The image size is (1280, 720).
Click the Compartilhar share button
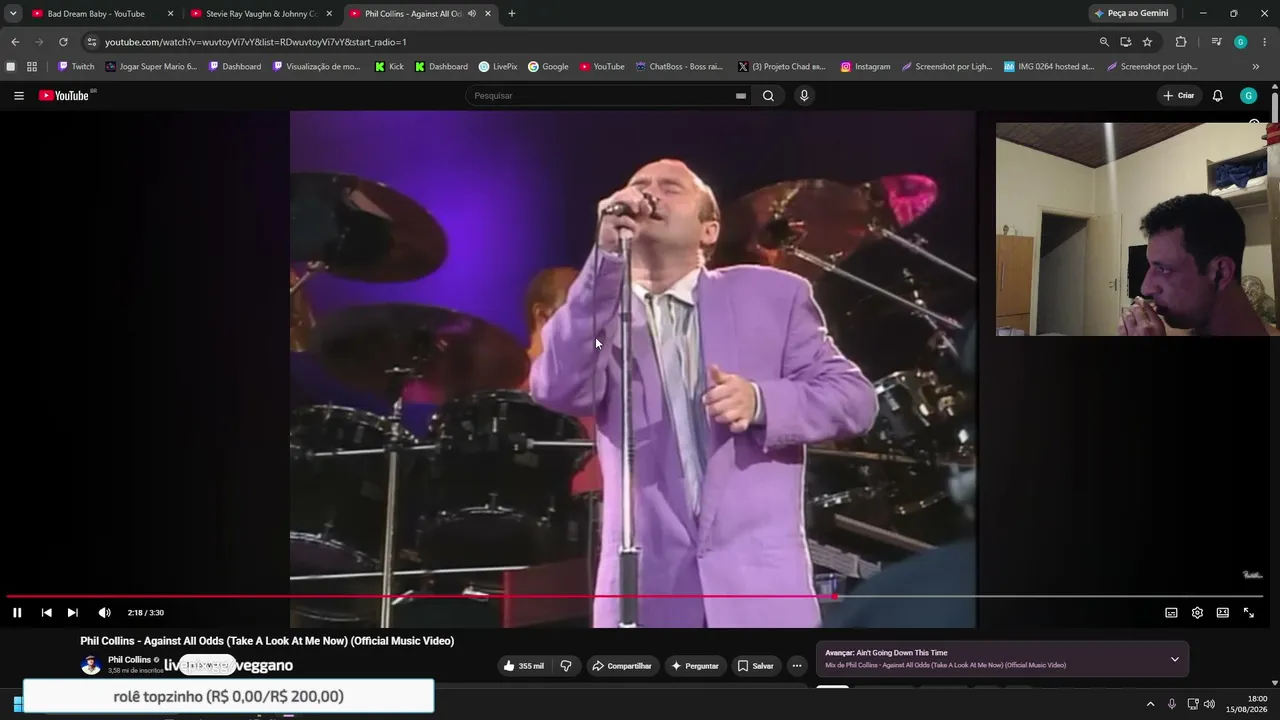coord(621,666)
